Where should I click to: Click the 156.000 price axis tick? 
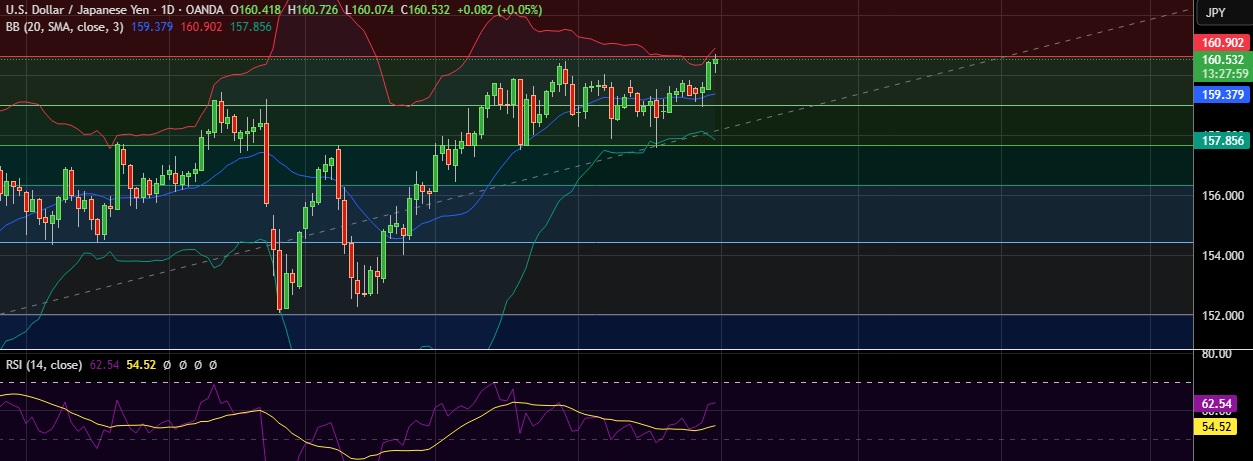click(1222, 195)
